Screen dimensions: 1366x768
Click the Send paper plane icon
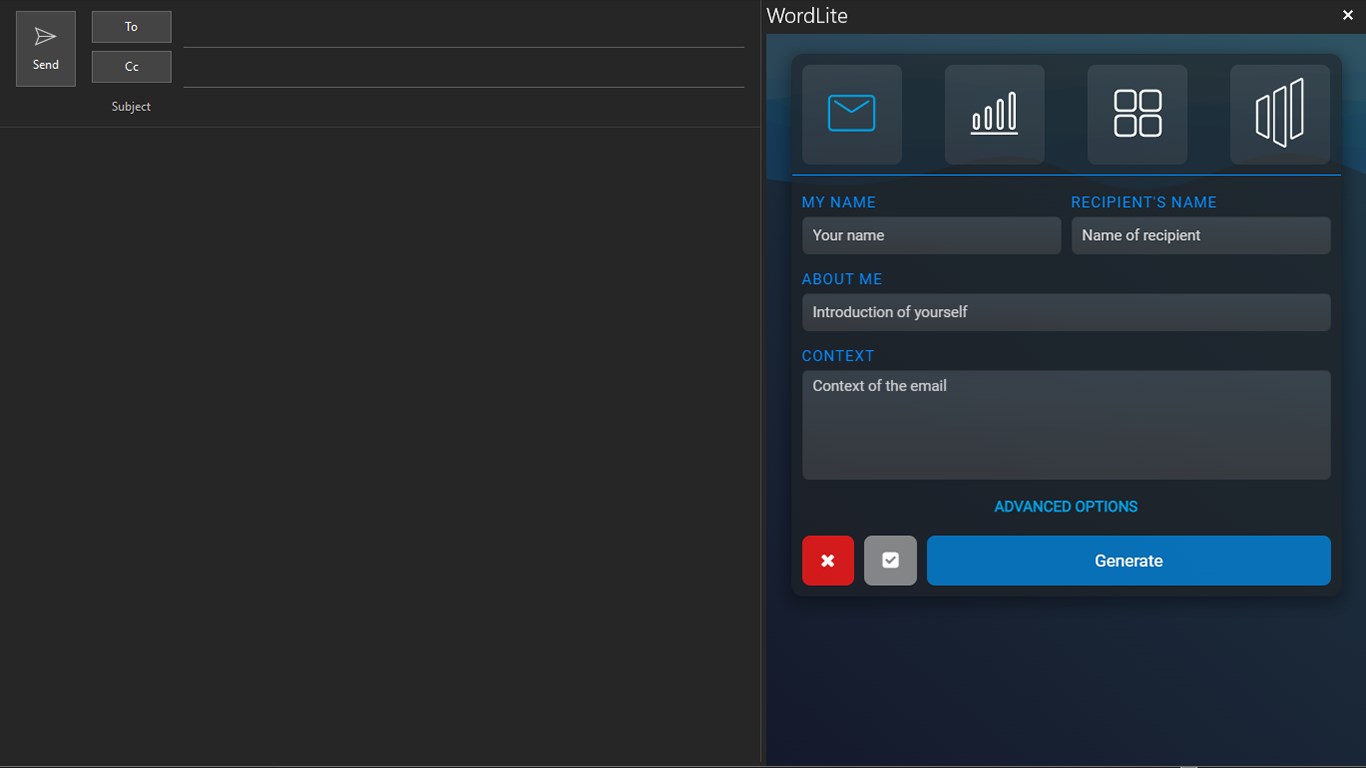coord(46,37)
